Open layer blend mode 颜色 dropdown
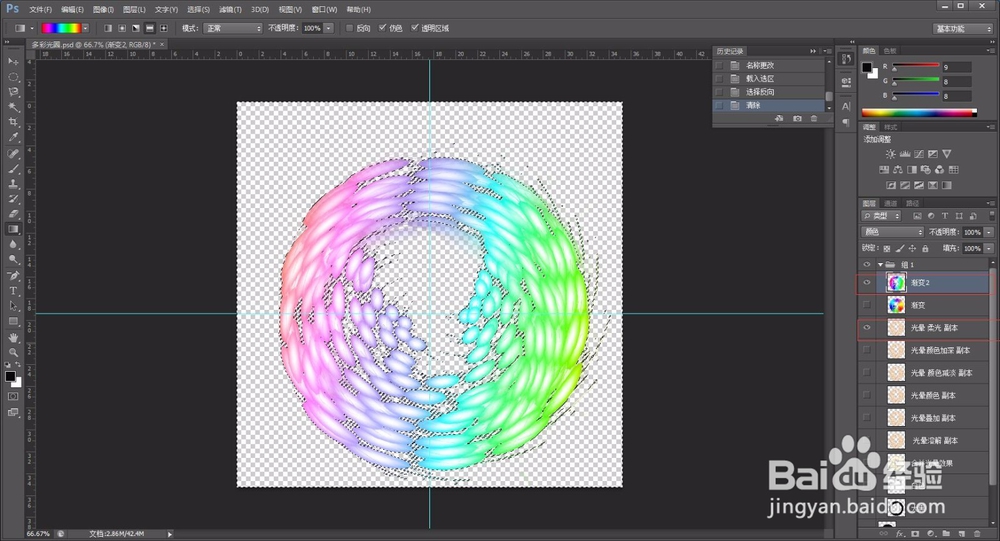 (x=892, y=232)
